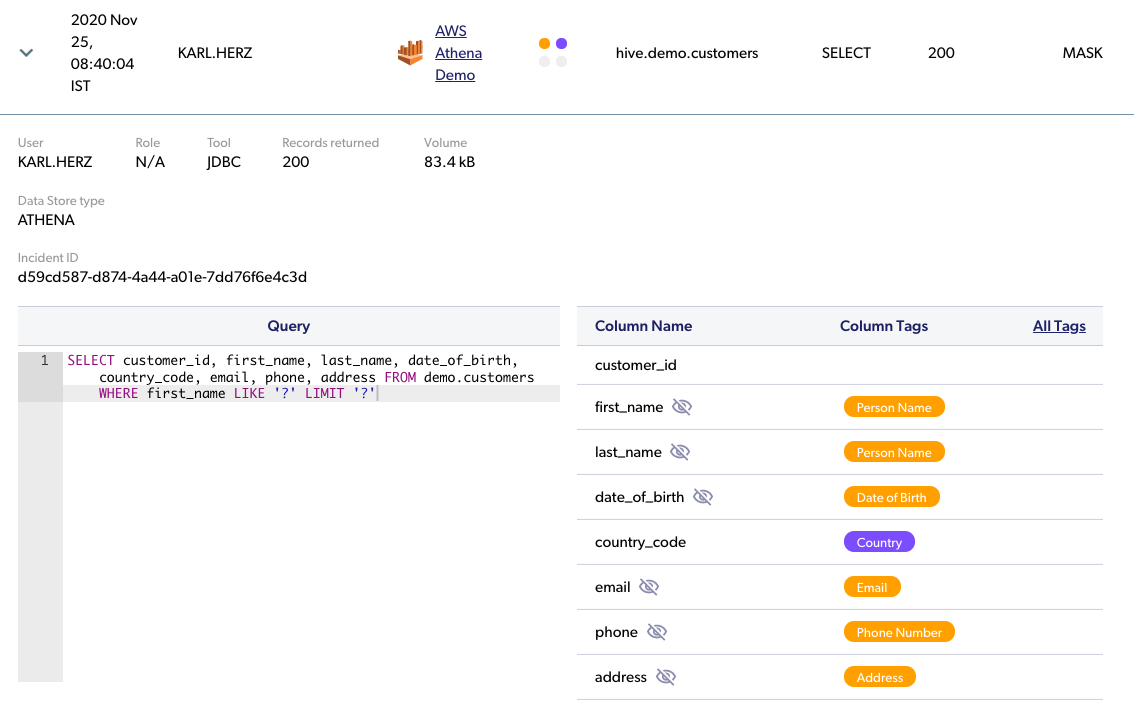The image size is (1138, 709).
Task: Click the Column Name header
Action: coord(643,326)
